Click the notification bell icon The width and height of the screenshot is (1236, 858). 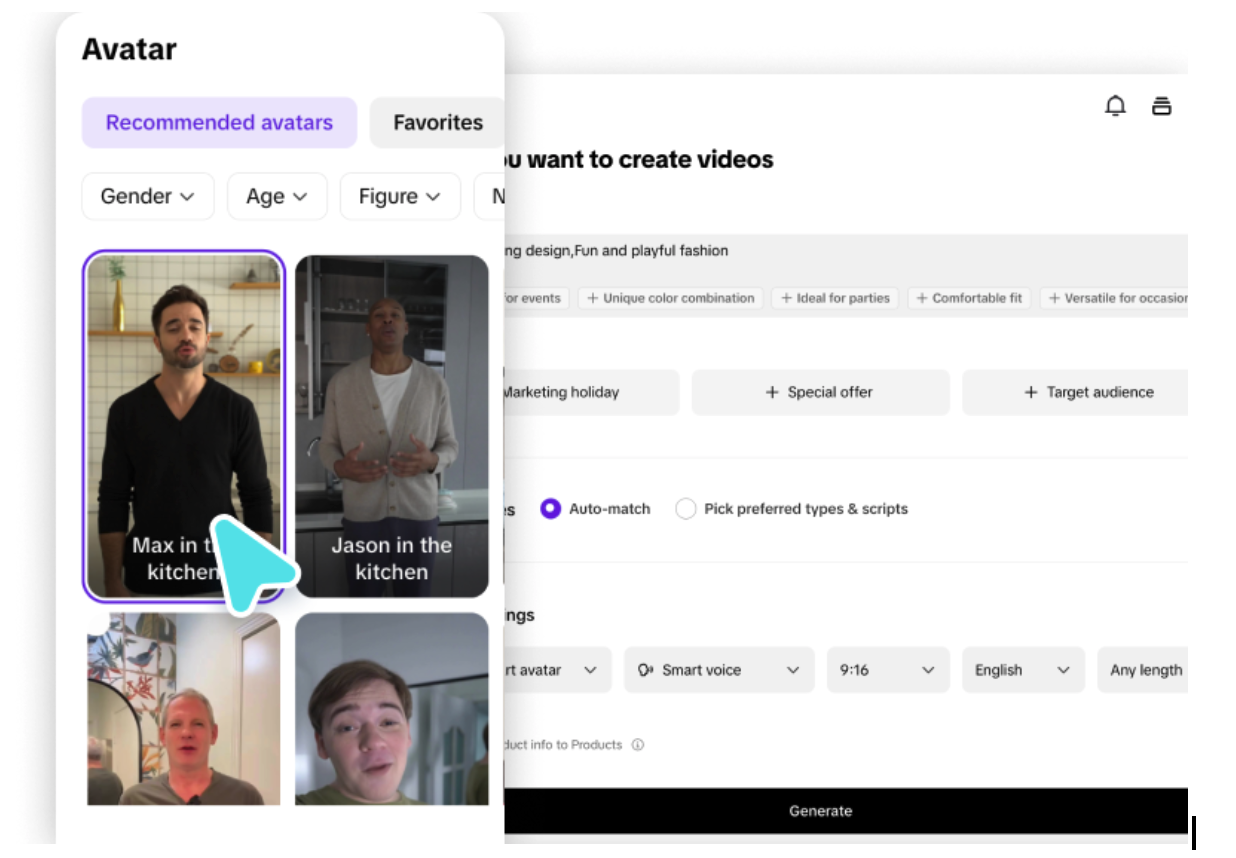[1115, 106]
